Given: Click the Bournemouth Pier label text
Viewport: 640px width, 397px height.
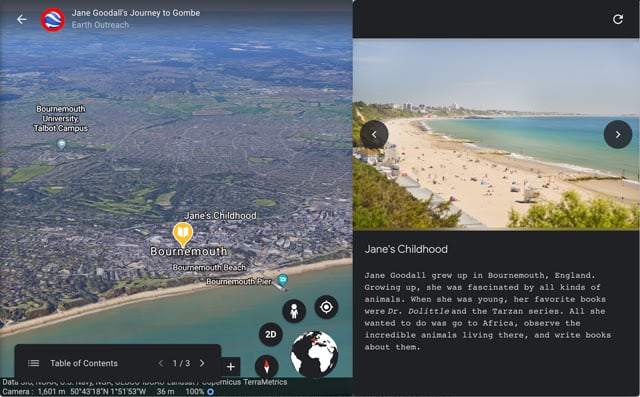Looking at the screenshot, I should click(x=239, y=282).
